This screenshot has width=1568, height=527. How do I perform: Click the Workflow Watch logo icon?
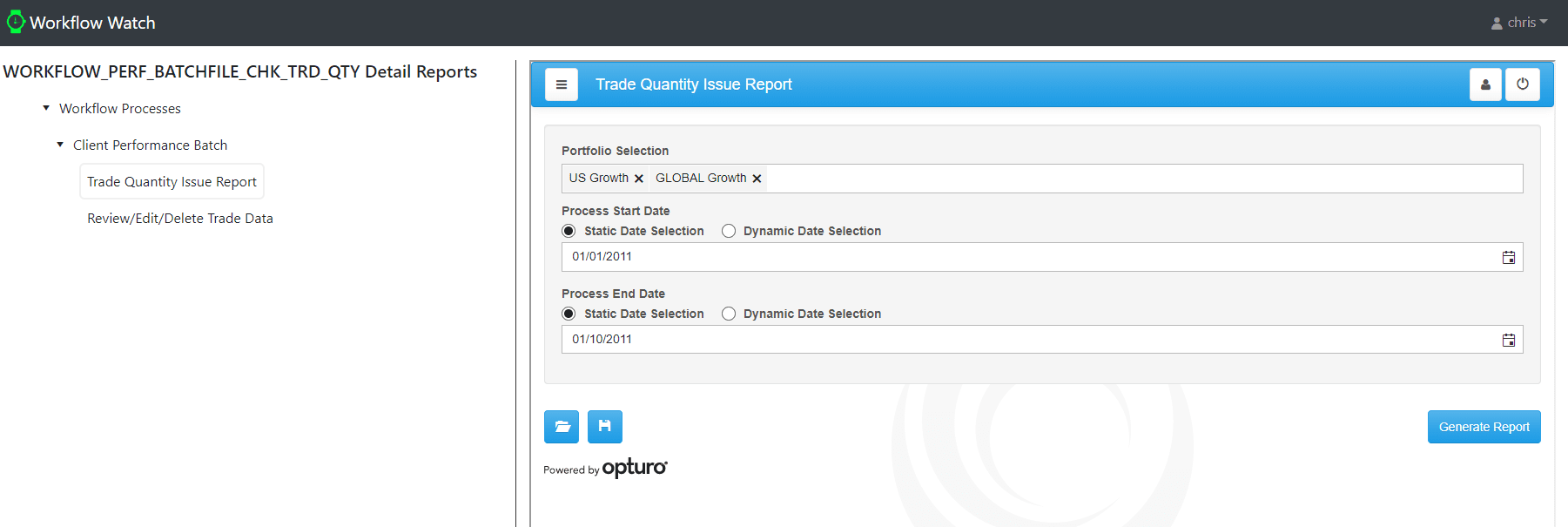(15, 22)
